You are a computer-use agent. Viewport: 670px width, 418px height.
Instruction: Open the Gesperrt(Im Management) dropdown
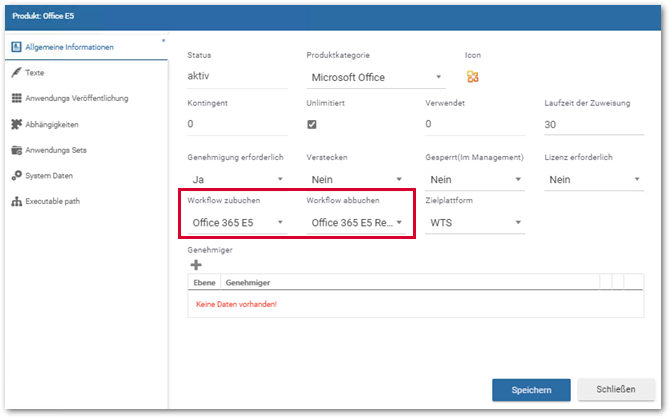pyautogui.click(x=475, y=180)
